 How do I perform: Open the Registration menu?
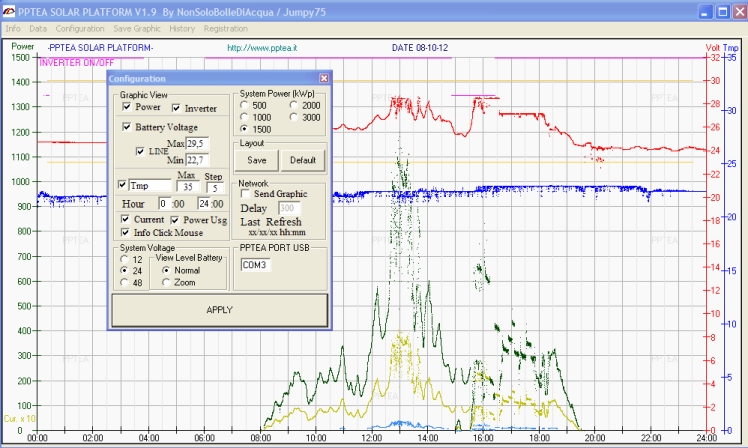click(226, 29)
